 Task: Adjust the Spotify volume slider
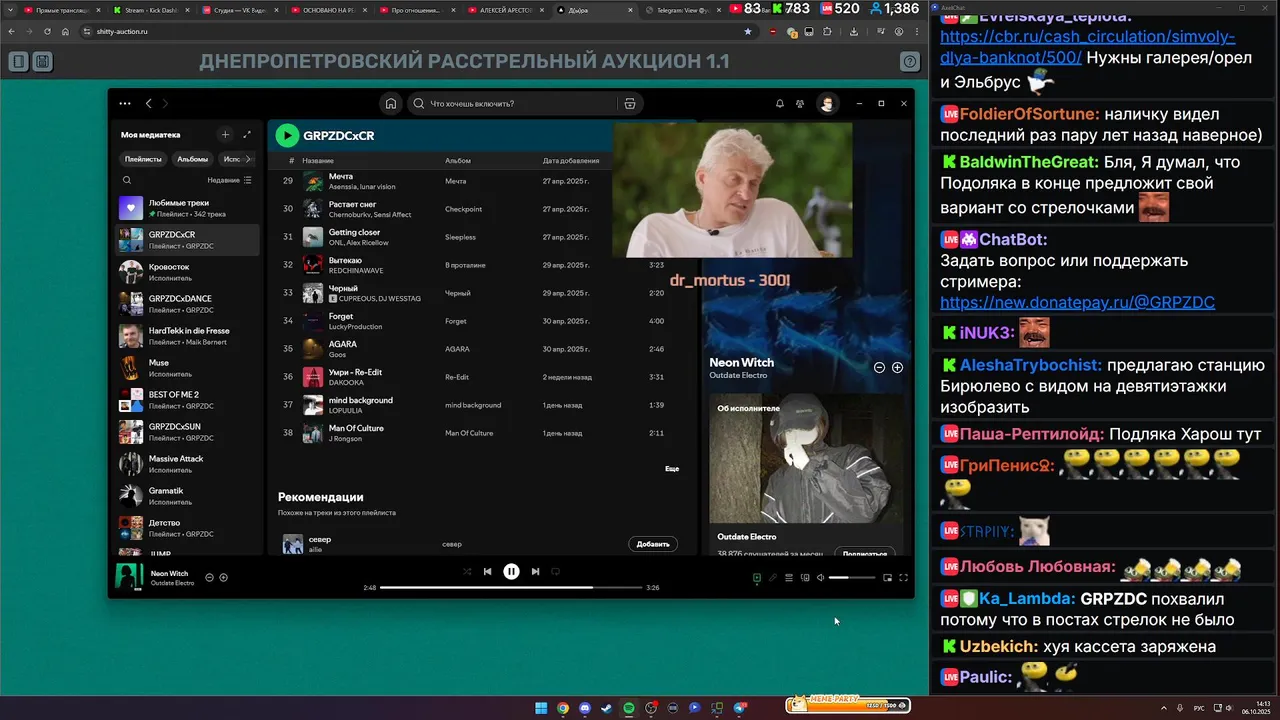coord(852,577)
